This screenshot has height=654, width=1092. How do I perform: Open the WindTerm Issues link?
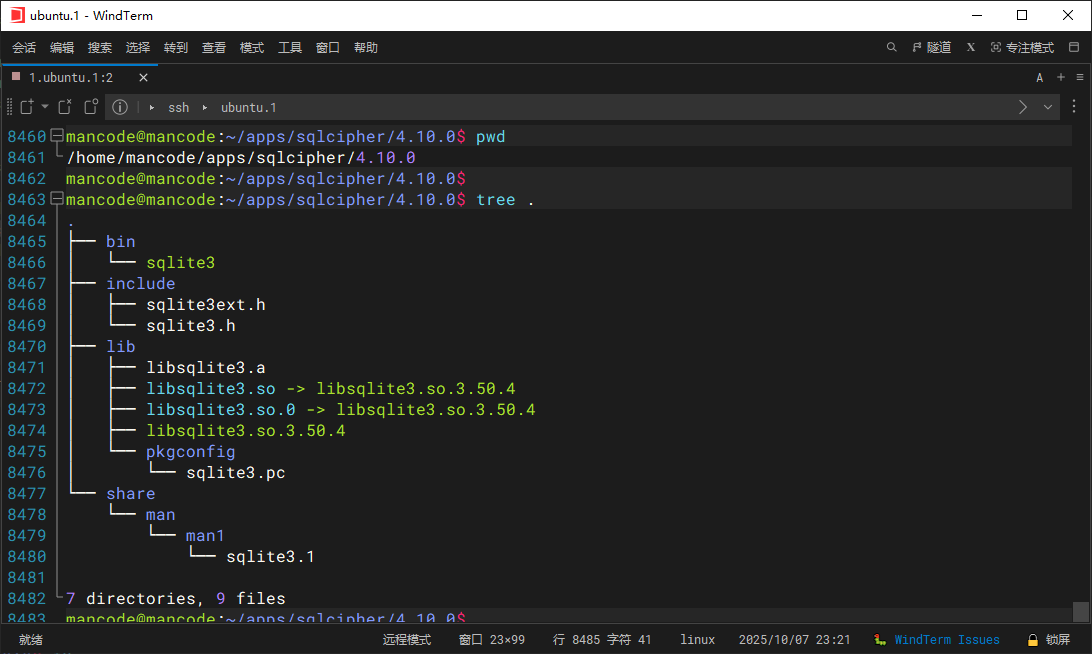pyautogui.click(x=946, y=640)
